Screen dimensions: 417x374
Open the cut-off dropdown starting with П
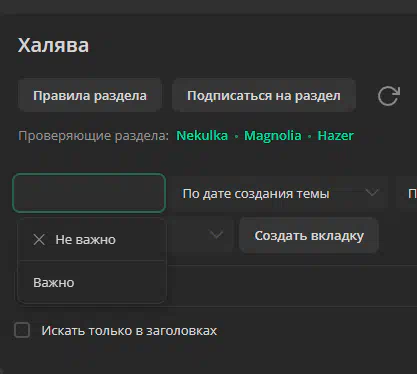(406, 193)
